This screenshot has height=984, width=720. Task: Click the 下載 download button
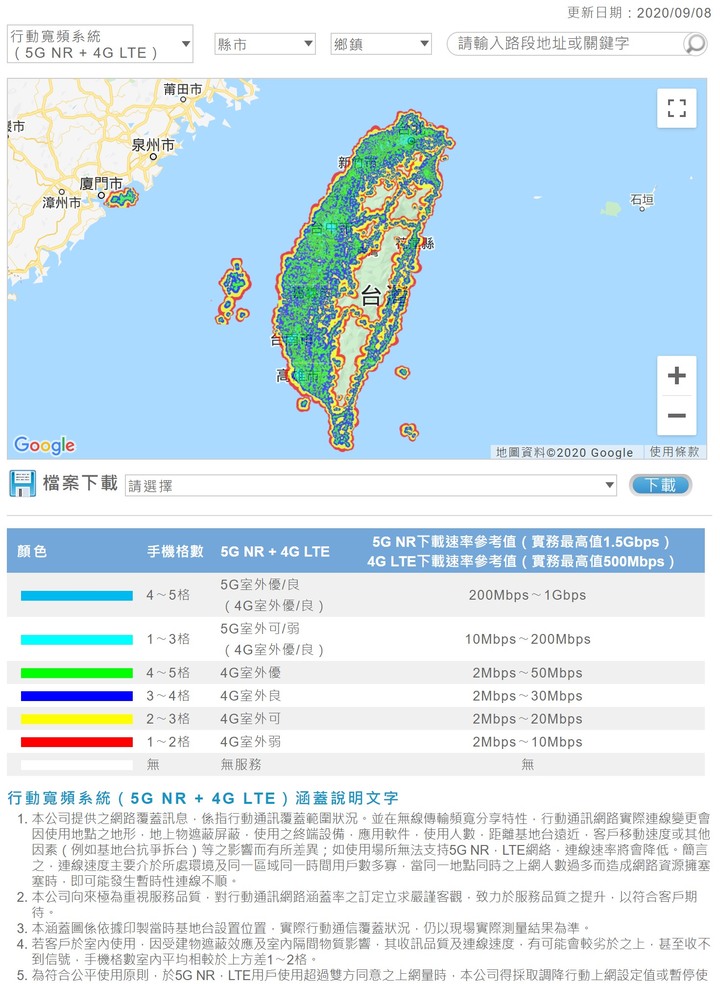tap(660, 484)
